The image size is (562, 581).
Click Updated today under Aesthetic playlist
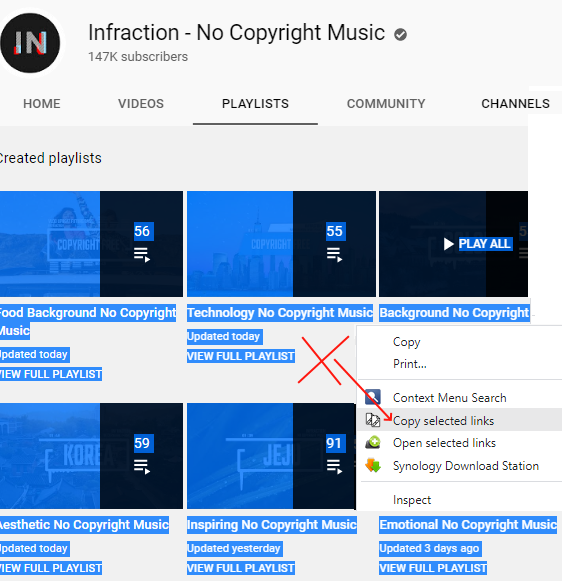coord(34,548)
